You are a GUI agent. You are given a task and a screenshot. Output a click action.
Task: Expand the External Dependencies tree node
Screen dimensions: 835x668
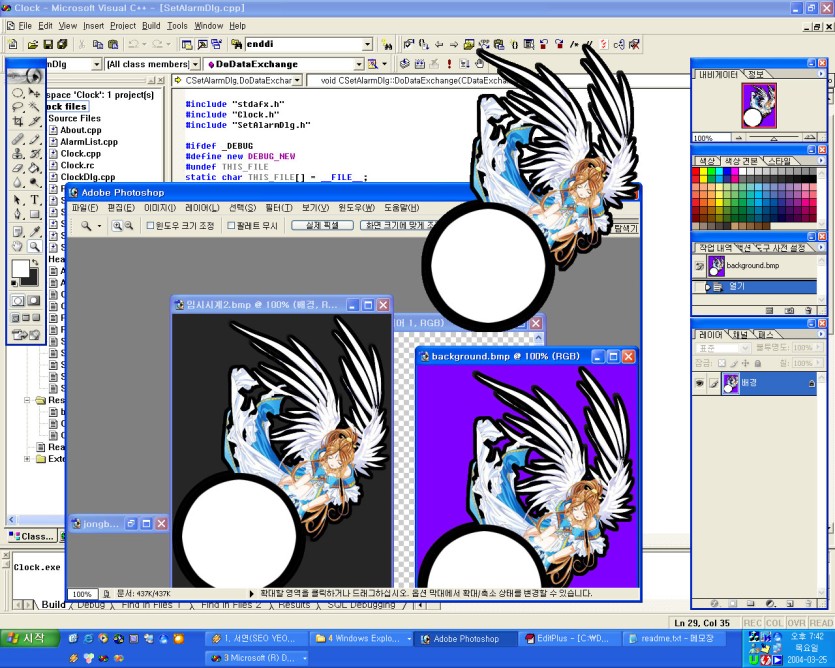(27, 459)
